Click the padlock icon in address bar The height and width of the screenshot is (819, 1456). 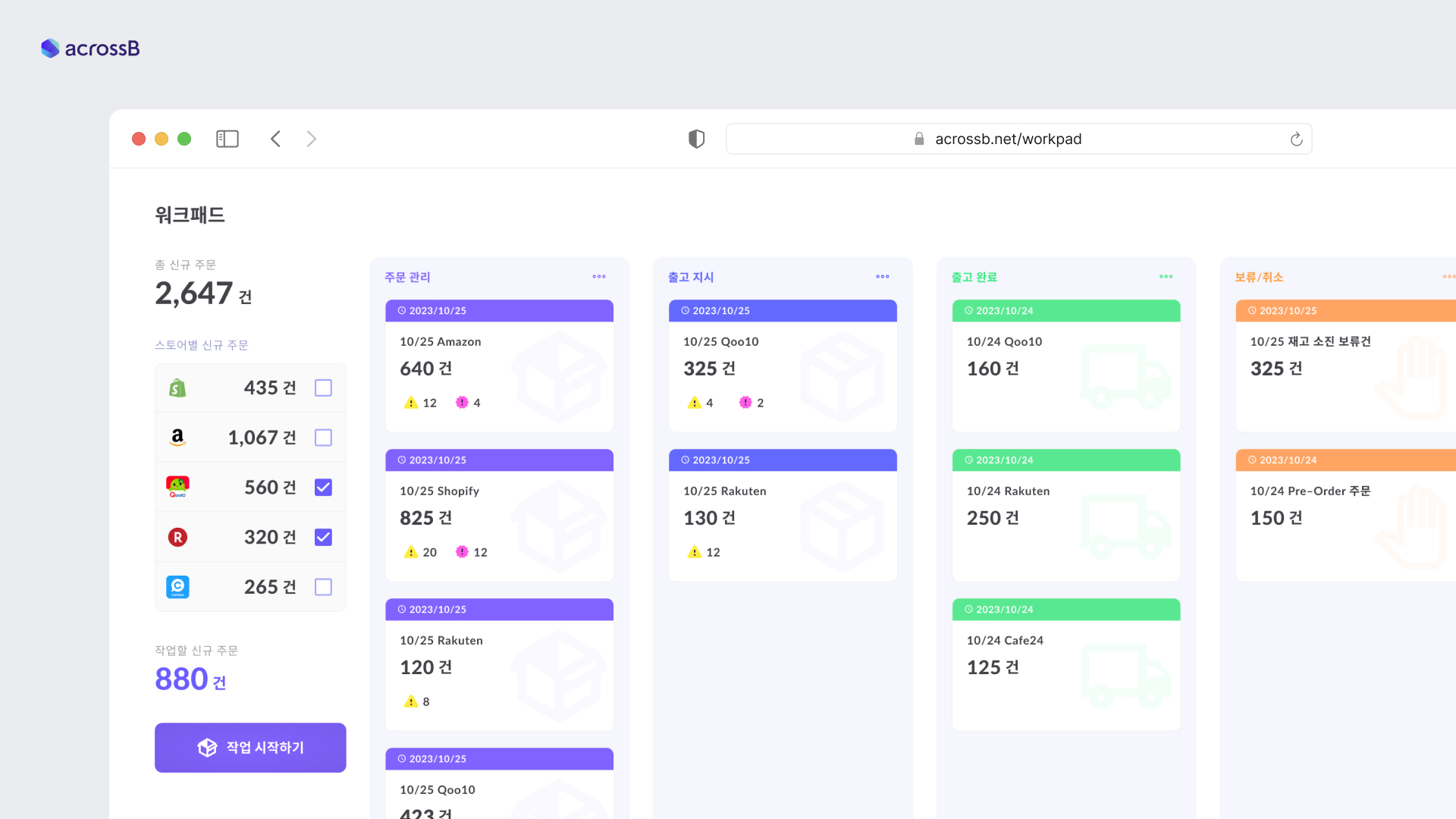coord(919,139)
